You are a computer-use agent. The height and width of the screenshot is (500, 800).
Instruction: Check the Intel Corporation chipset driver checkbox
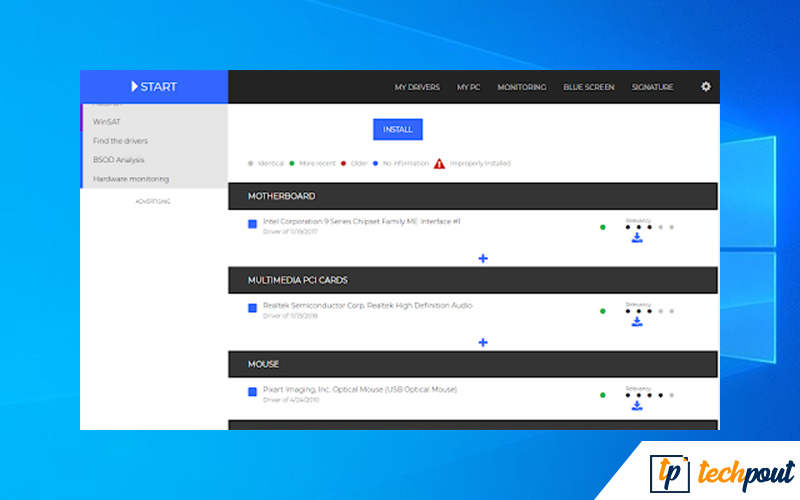(x=253, y=224)
